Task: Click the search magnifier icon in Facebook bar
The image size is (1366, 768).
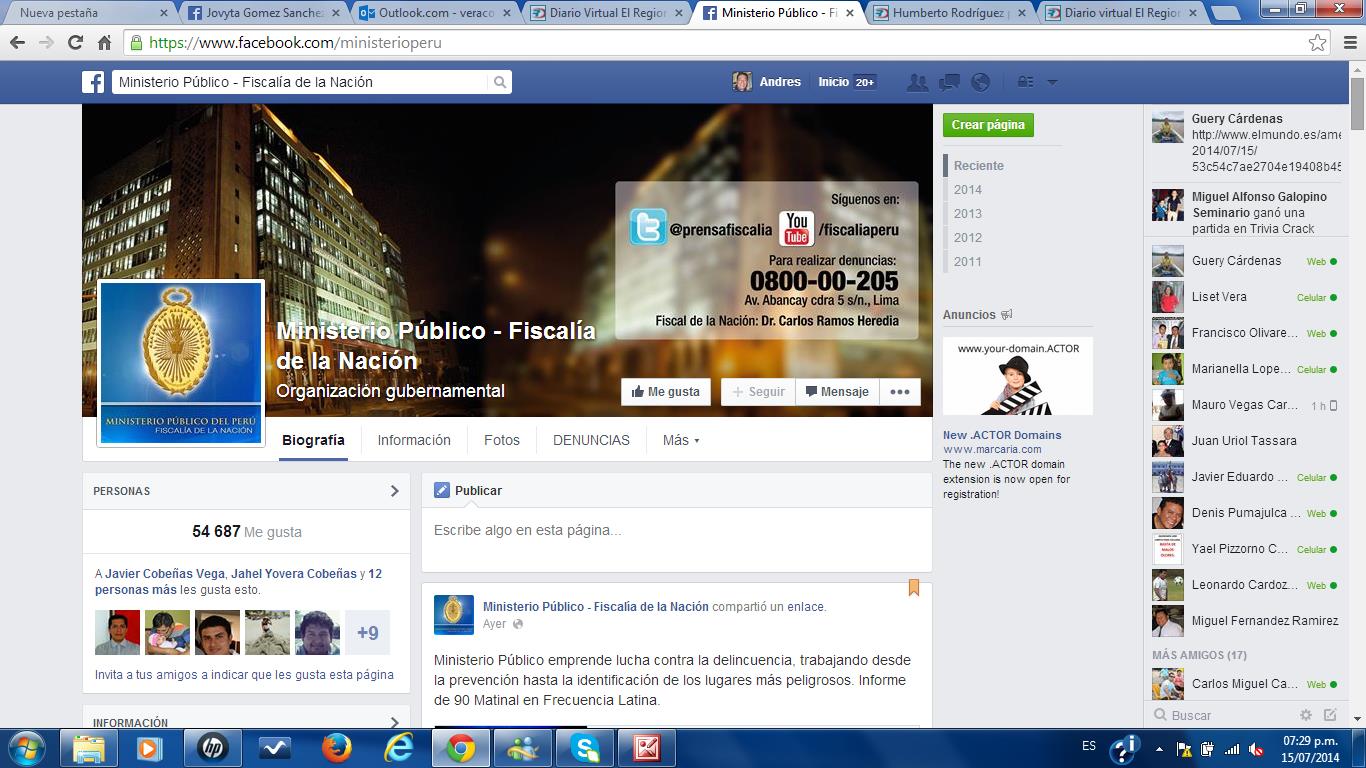Action: [500, 82]
